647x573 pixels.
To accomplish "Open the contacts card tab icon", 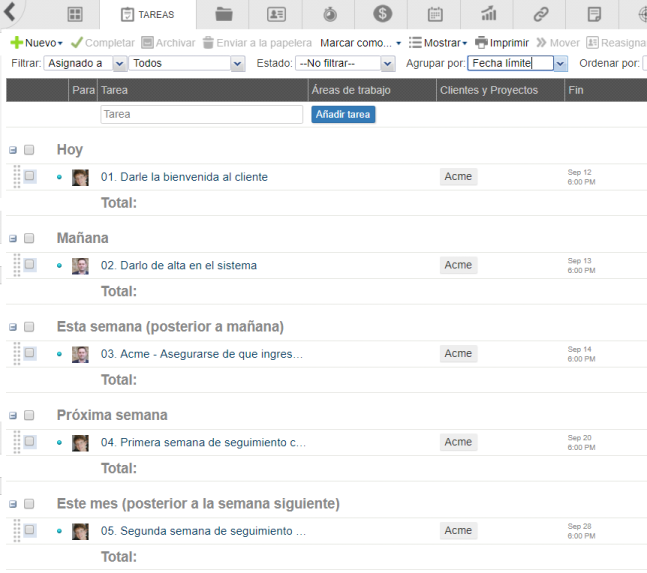I will pyautogui.click(x=277, y=14).
